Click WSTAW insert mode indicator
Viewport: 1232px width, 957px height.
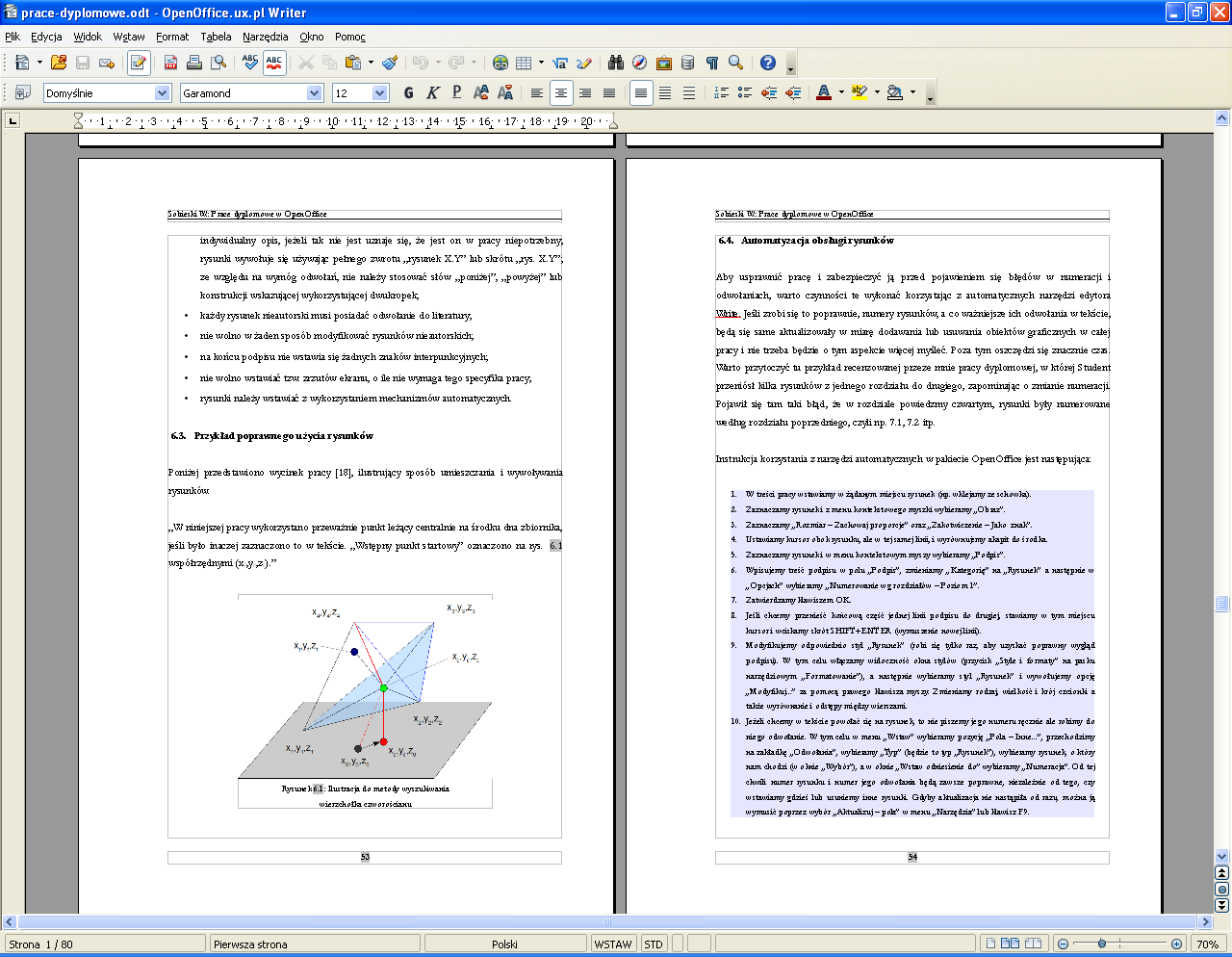click(613, 944)
